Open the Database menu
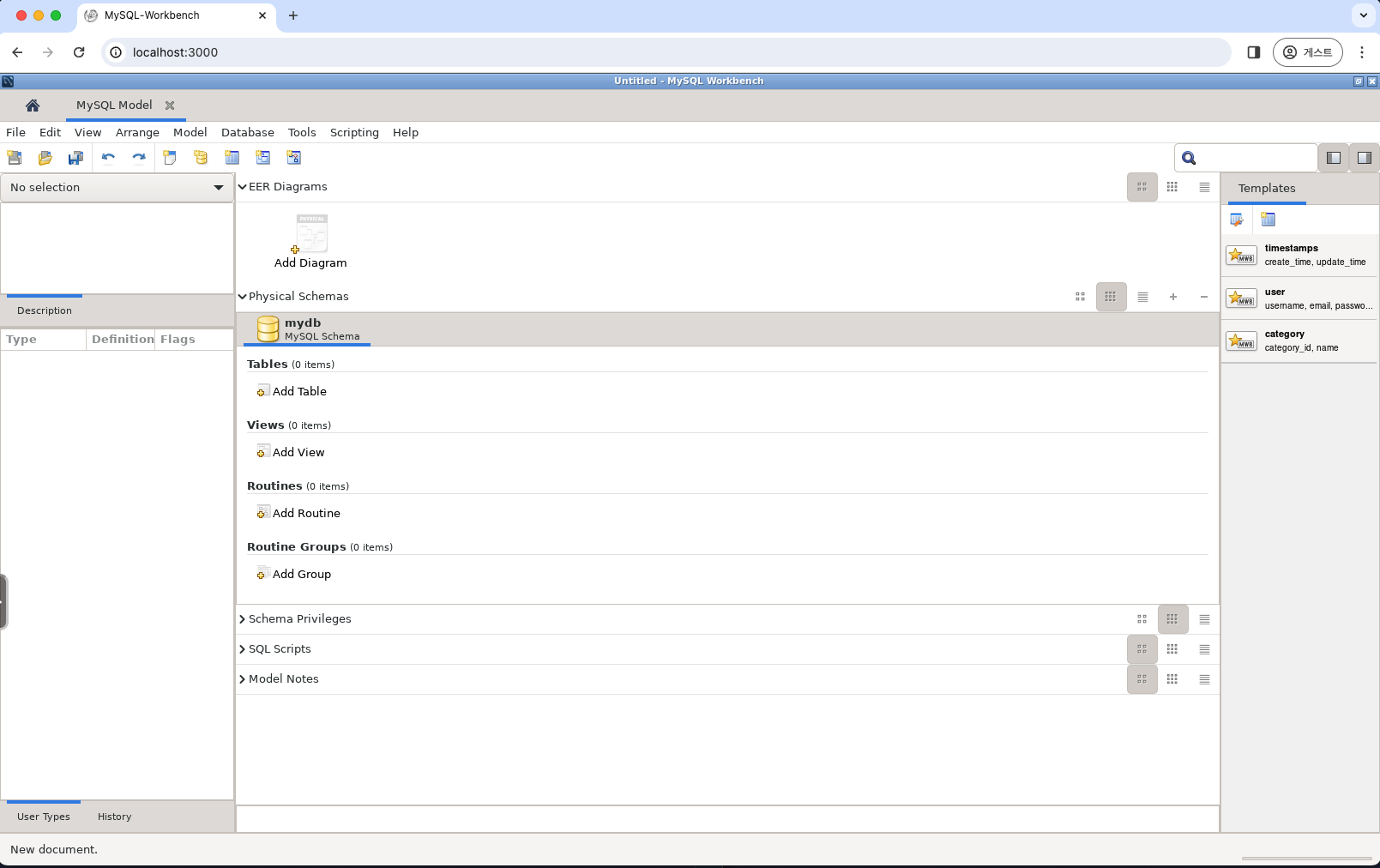The image size is (1380, 868). click(247, 133)
